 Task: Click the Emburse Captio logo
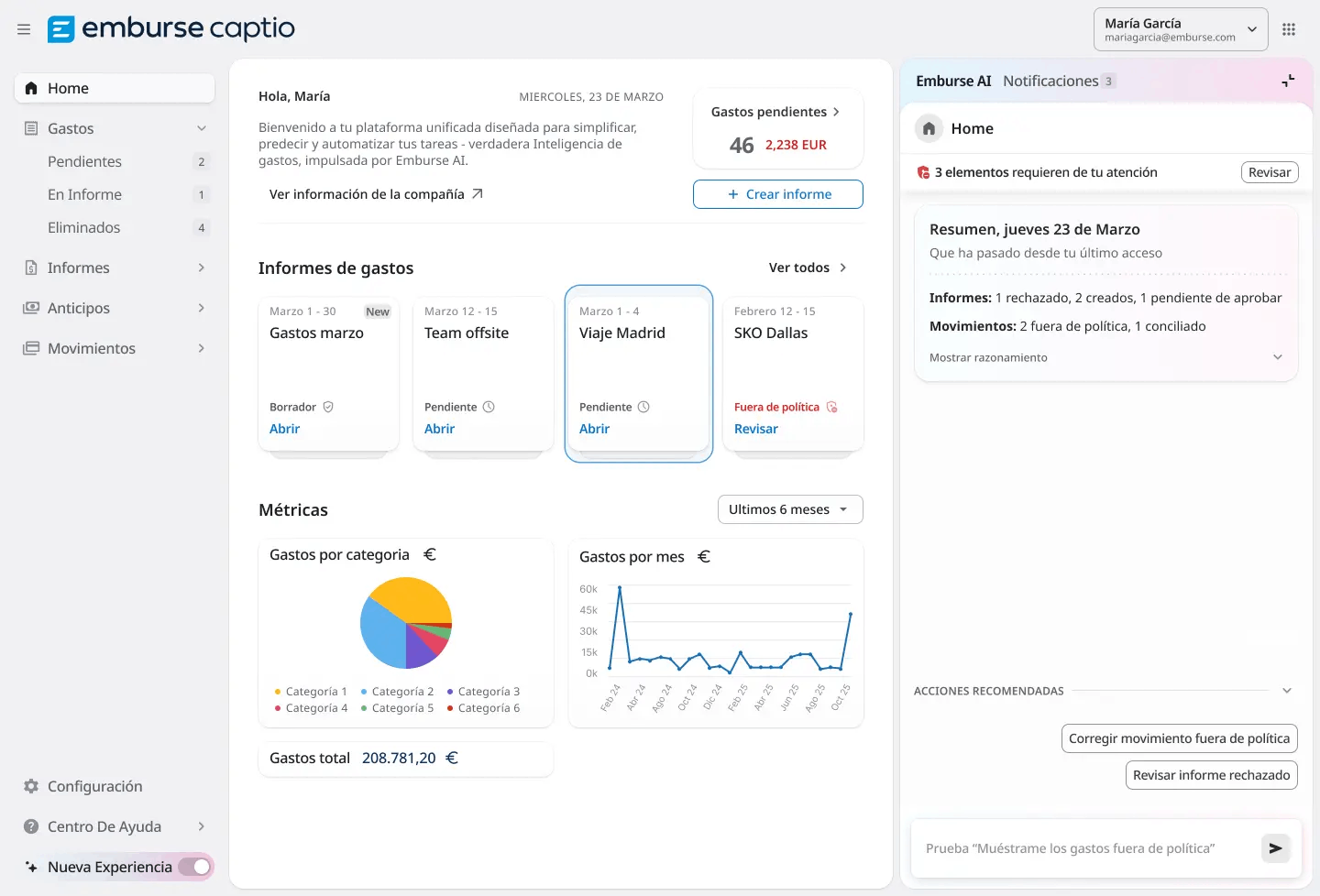171,28
